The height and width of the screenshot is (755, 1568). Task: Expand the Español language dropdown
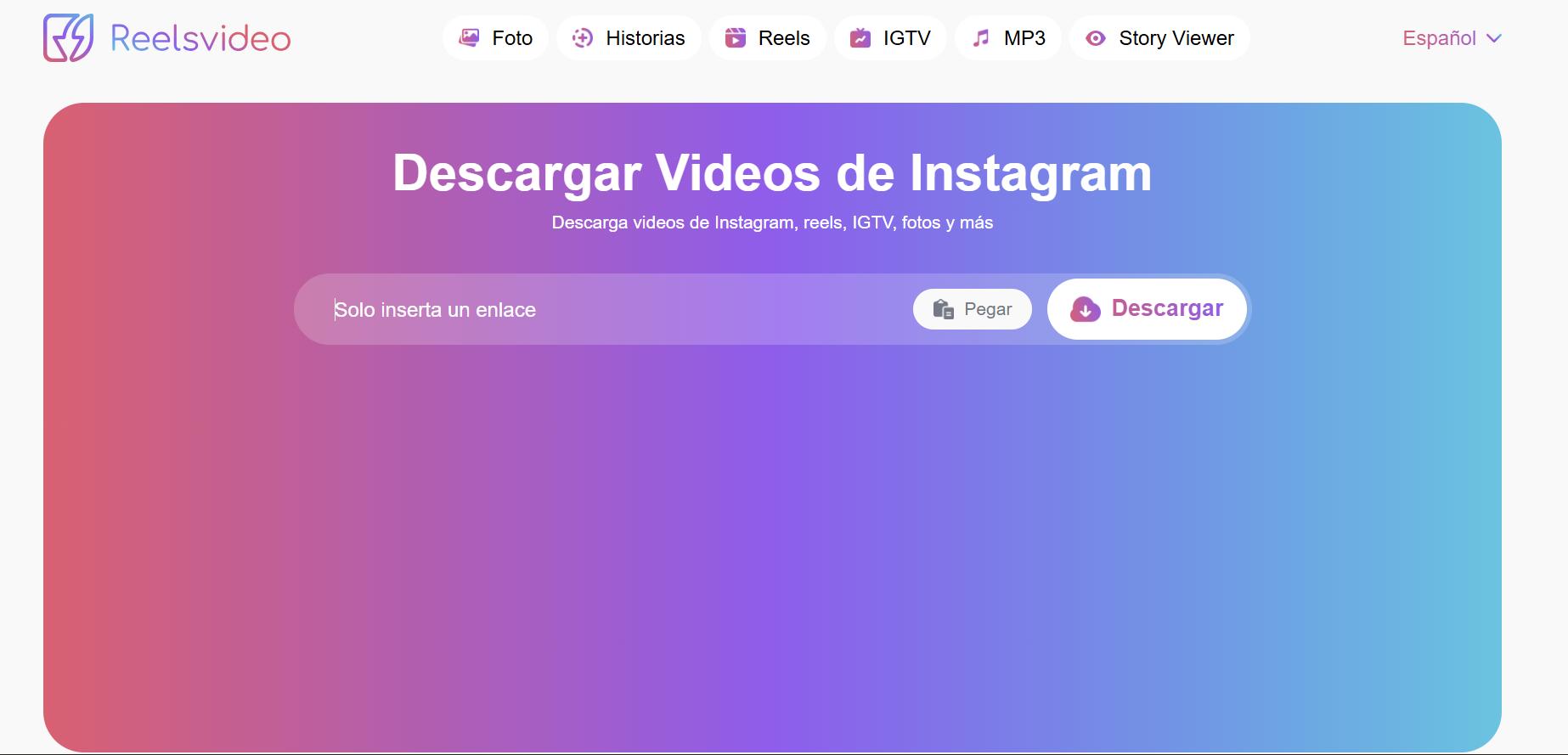pyautogui.click(x=1452, y=38)
